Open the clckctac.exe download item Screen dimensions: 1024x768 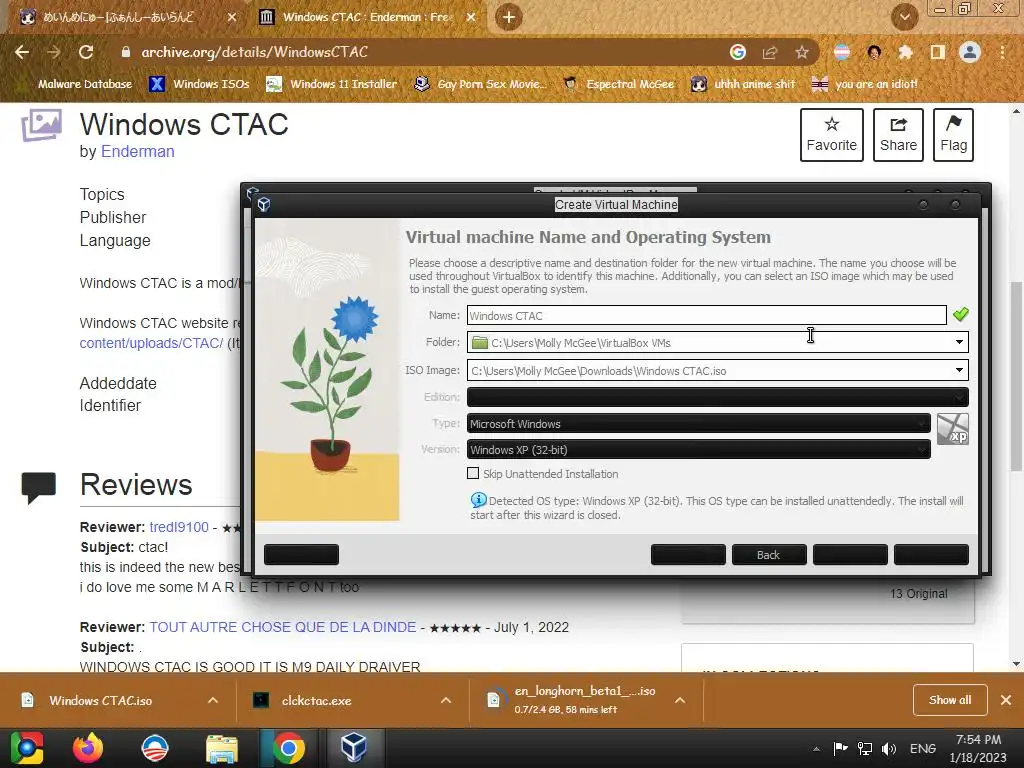[x=317, y=701]
